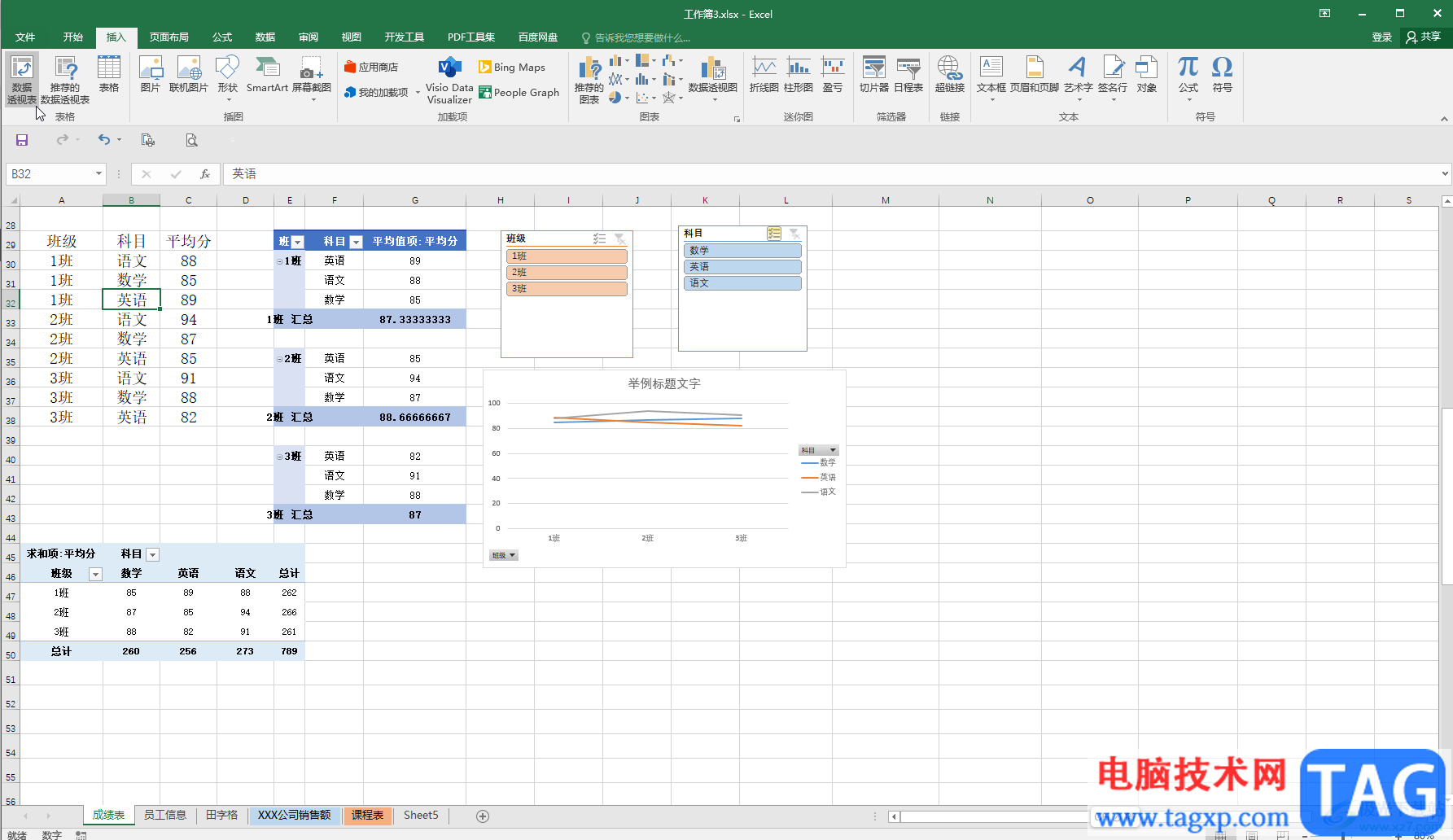This screenshot has width=1453, height=840.
Task: Switch to the 公式 ribbon tab
Action: click(222, 37)
